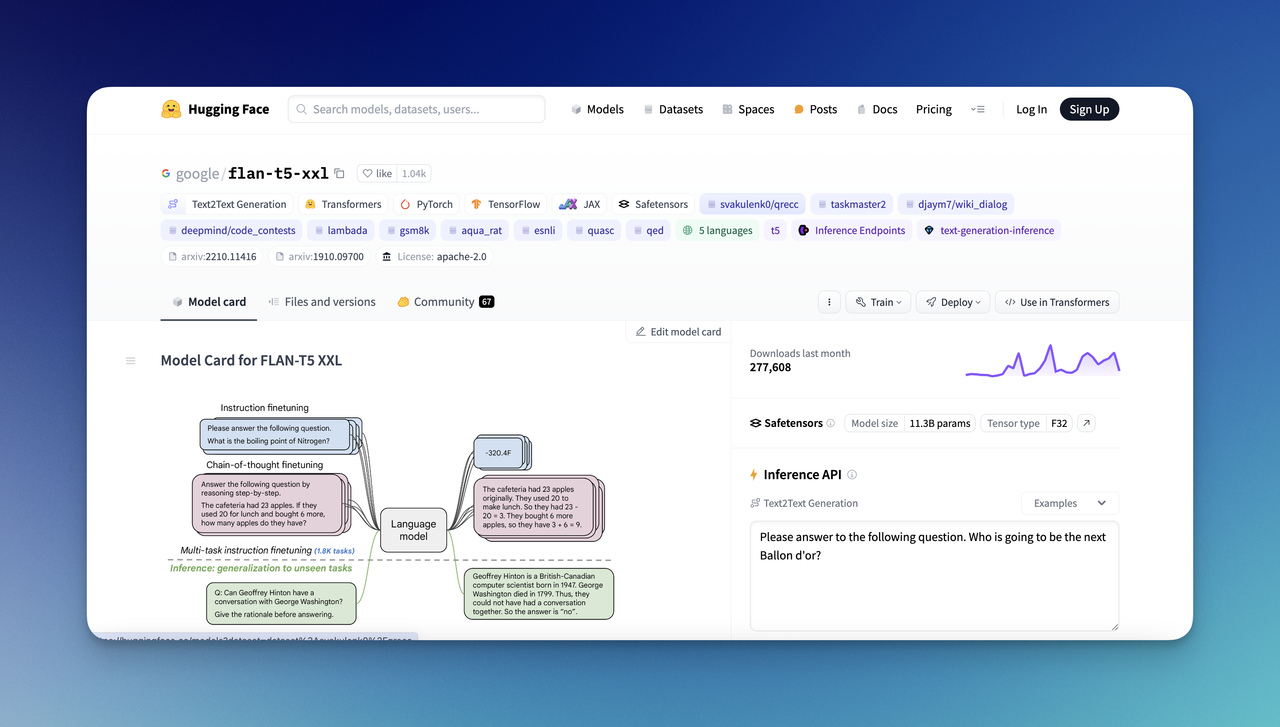Select the JAX framework tag
Image resolution: width=1280 pixels, height=727 pixels.
coord(579,203)
